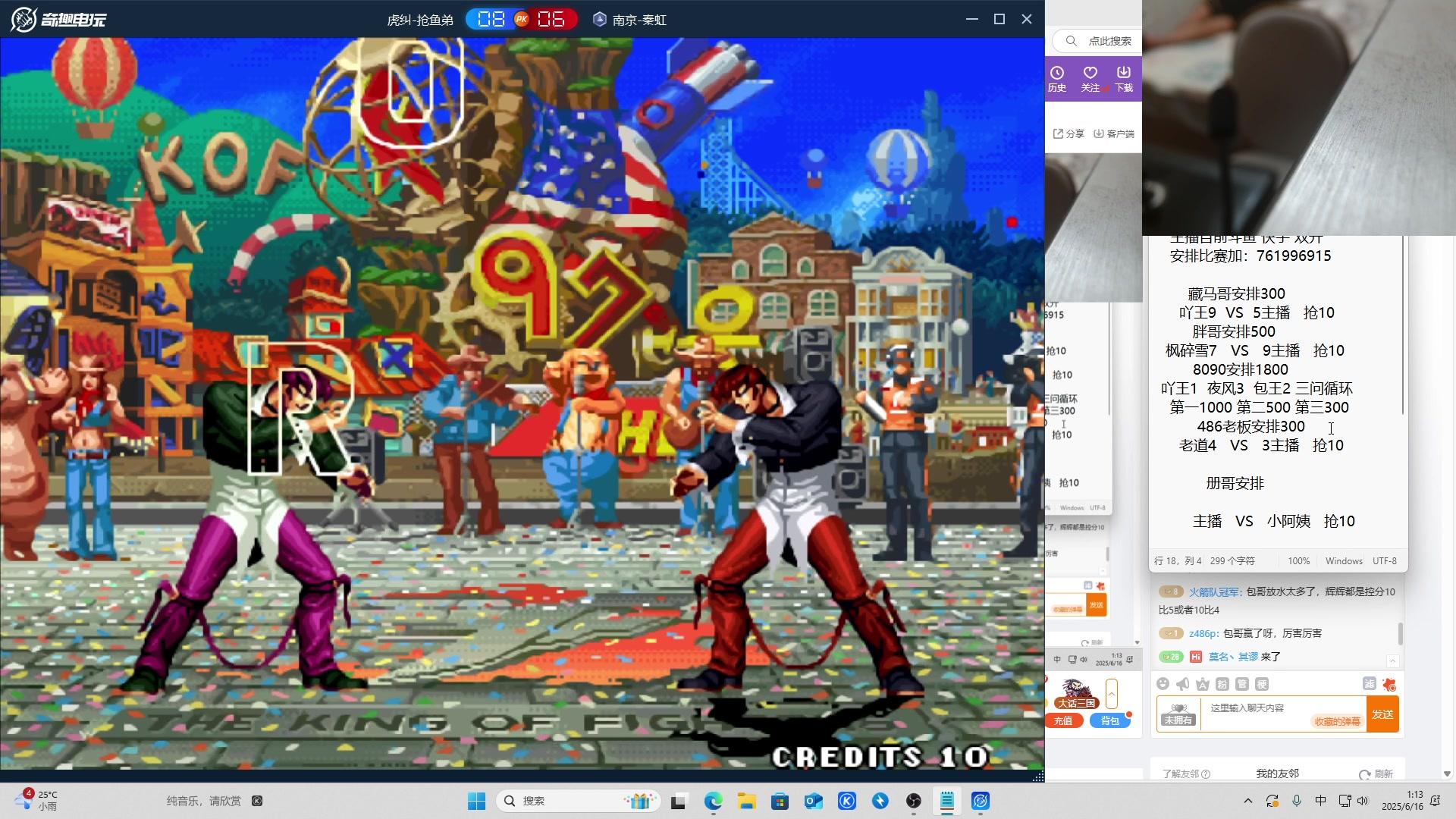1456x819 pixels.
Task: Click the 梗 meme icon in chat toolbar
Action: click(x=1262, y=684)
